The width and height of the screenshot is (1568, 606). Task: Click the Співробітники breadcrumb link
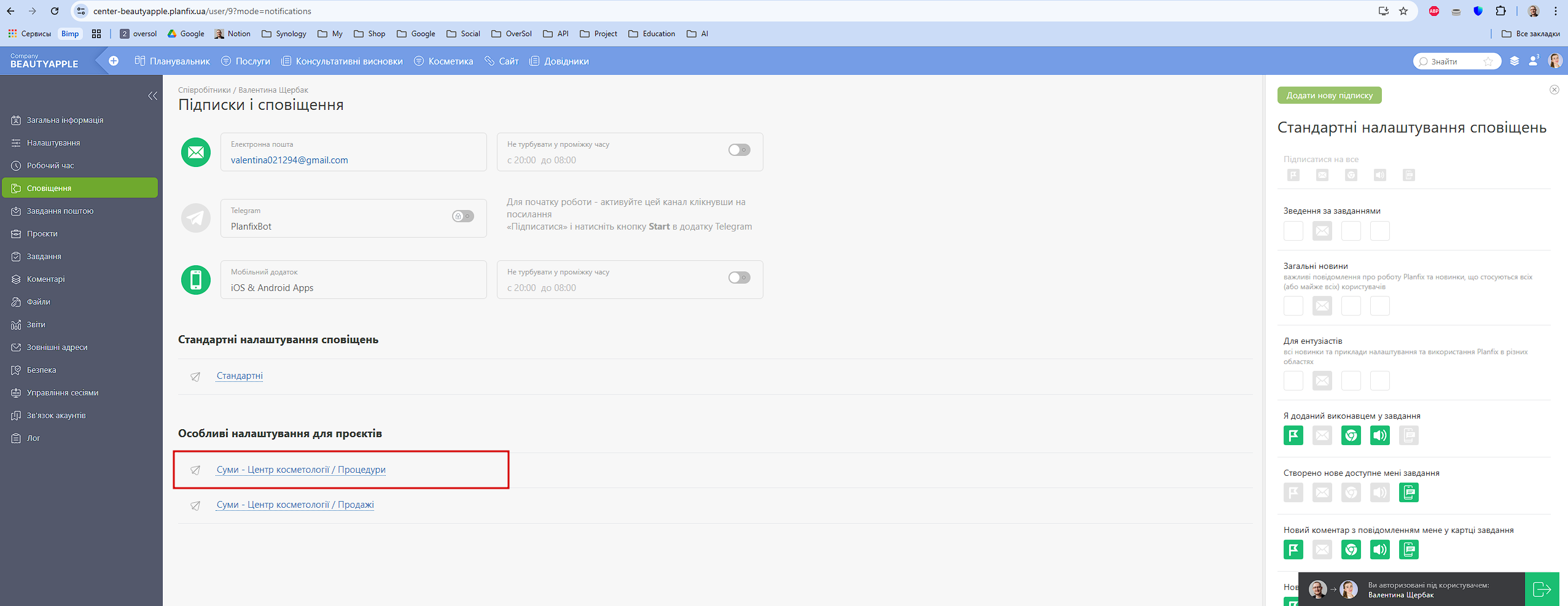tap(205, 90)
